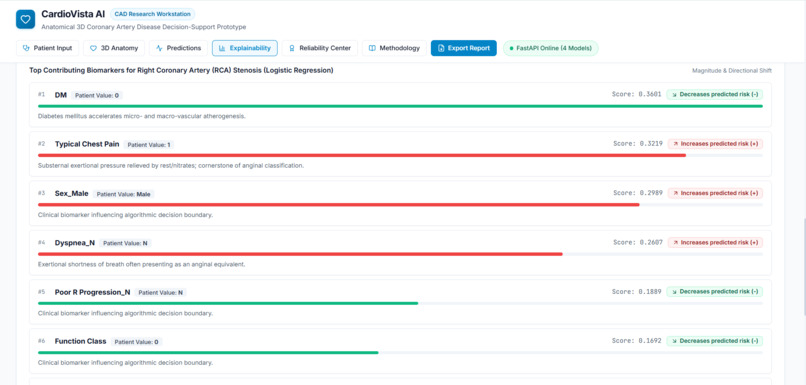Click the heart icon on 3D Anatomy
Image resolution: width=806 pixels, height=385 pixels.
pos(94,48)
